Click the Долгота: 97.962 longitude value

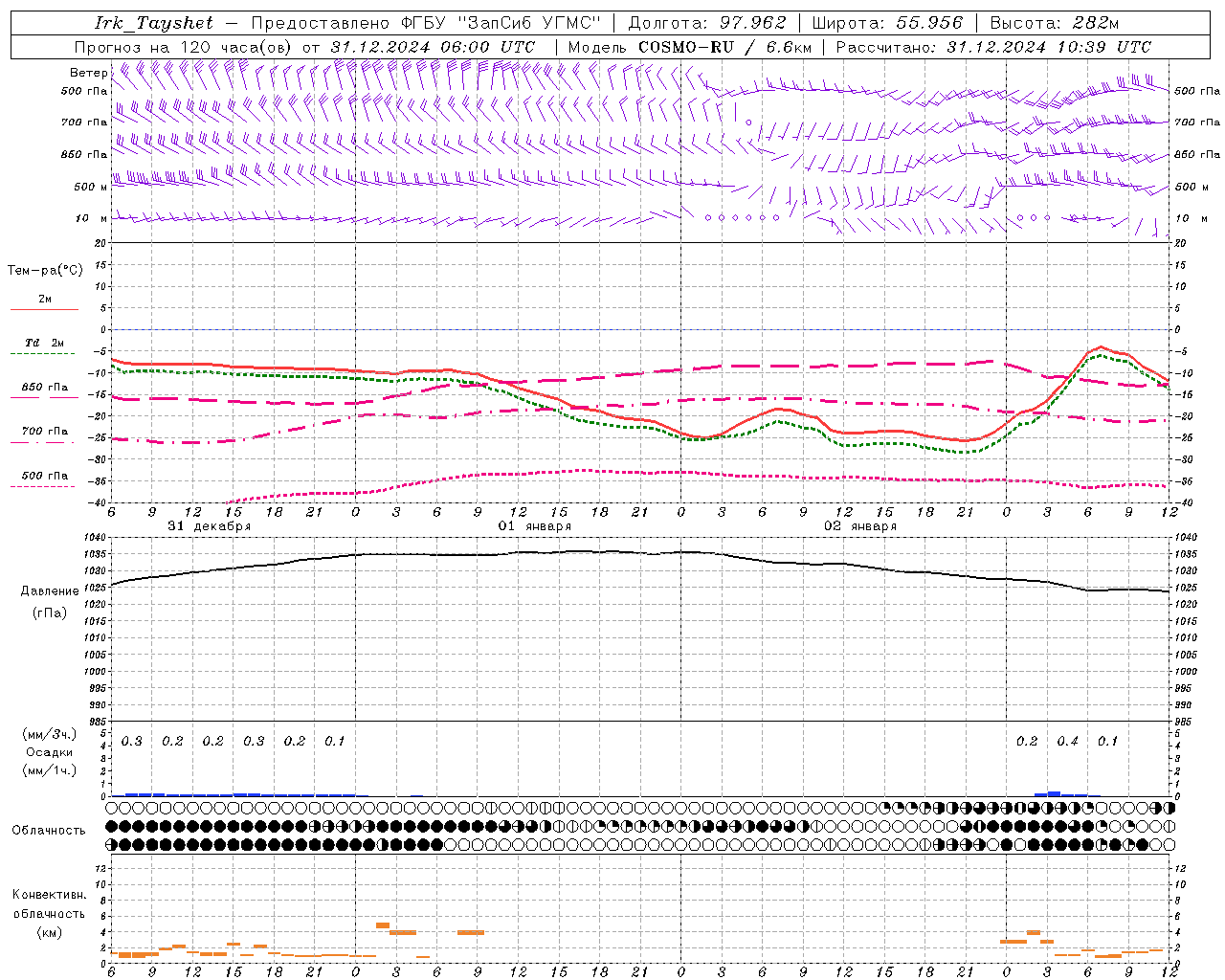click(x=707, y=23)
